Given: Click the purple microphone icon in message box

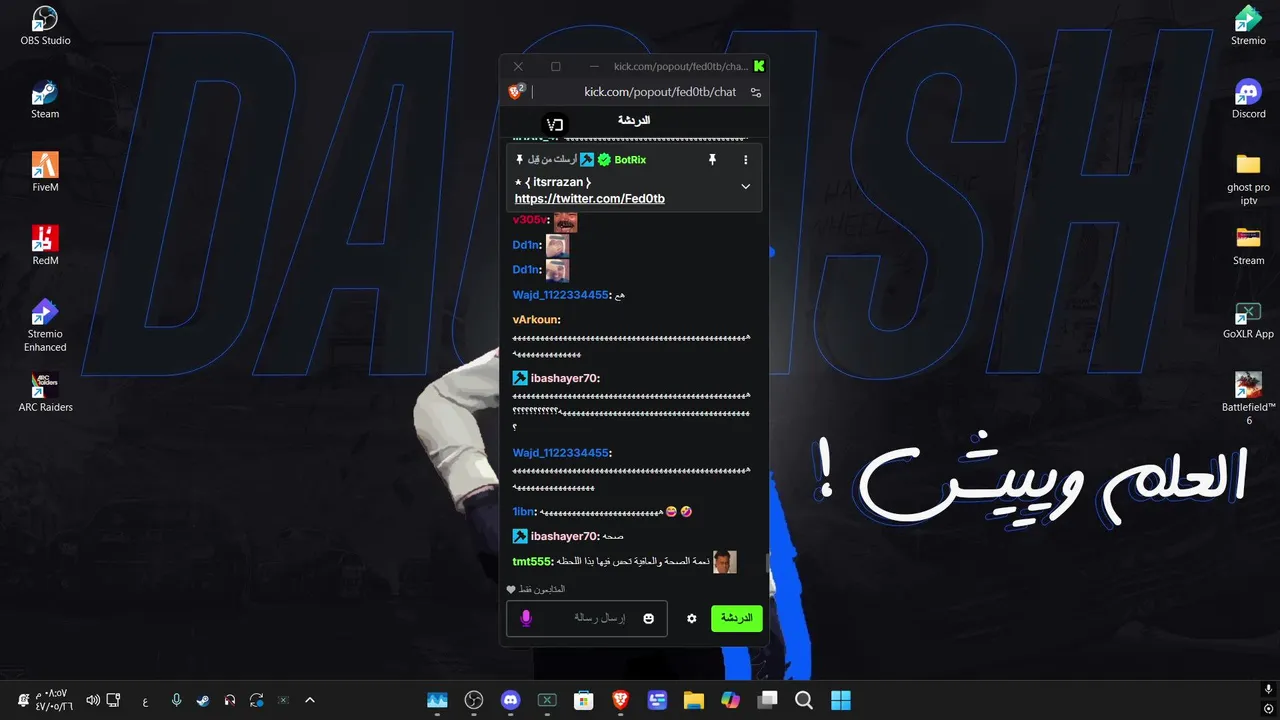Looking at the screenshot, I should (x=526, y=619).
